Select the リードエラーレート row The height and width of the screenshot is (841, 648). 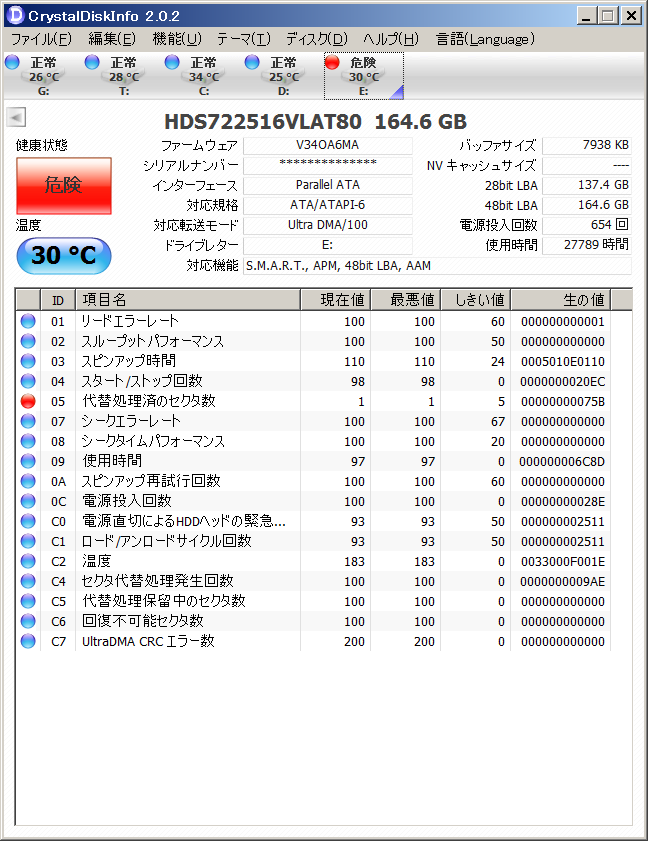(x=313, y=321)
